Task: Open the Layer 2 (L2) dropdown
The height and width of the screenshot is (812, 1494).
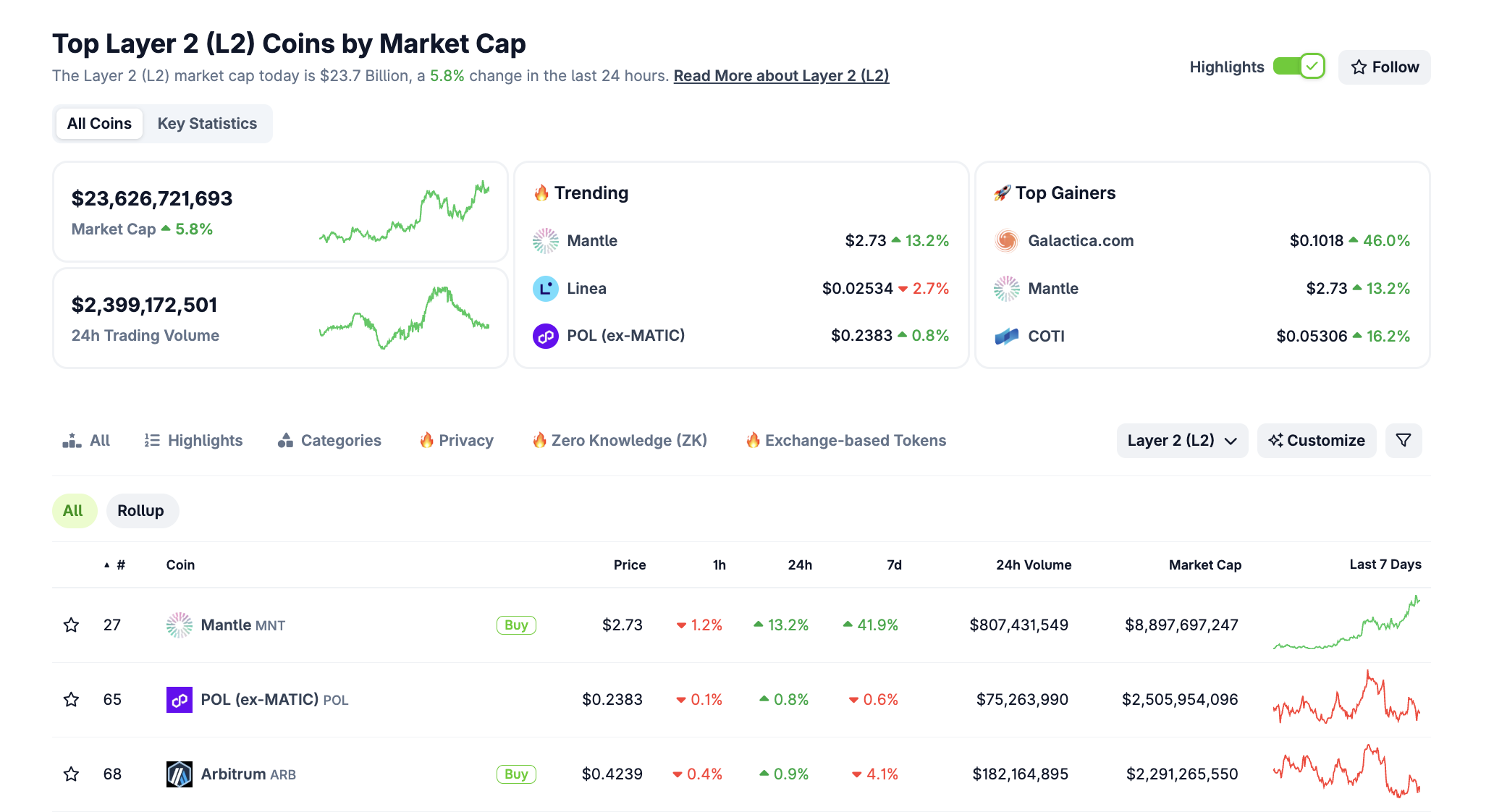Action: click(1181, 440)
